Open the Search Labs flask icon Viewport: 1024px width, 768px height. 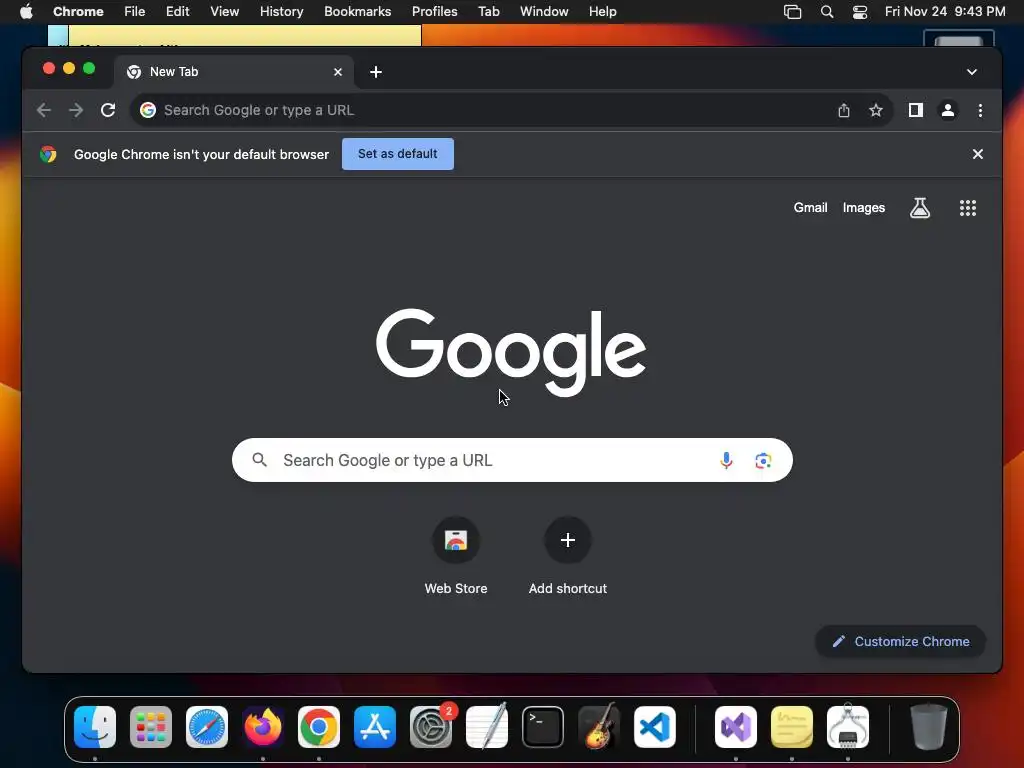tap(920, 208)
